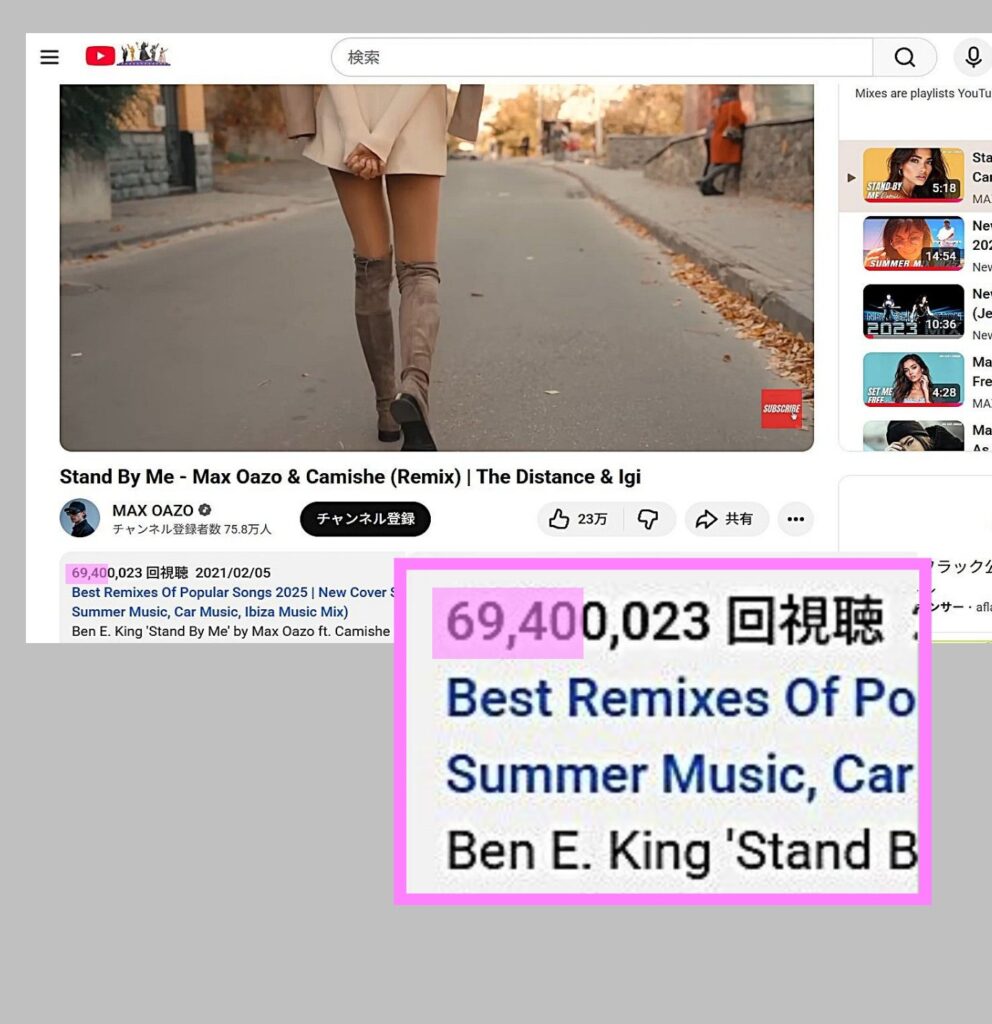Open the hamburger guide menu
This screenshot has width=992, height=1024.
point(49,57)
